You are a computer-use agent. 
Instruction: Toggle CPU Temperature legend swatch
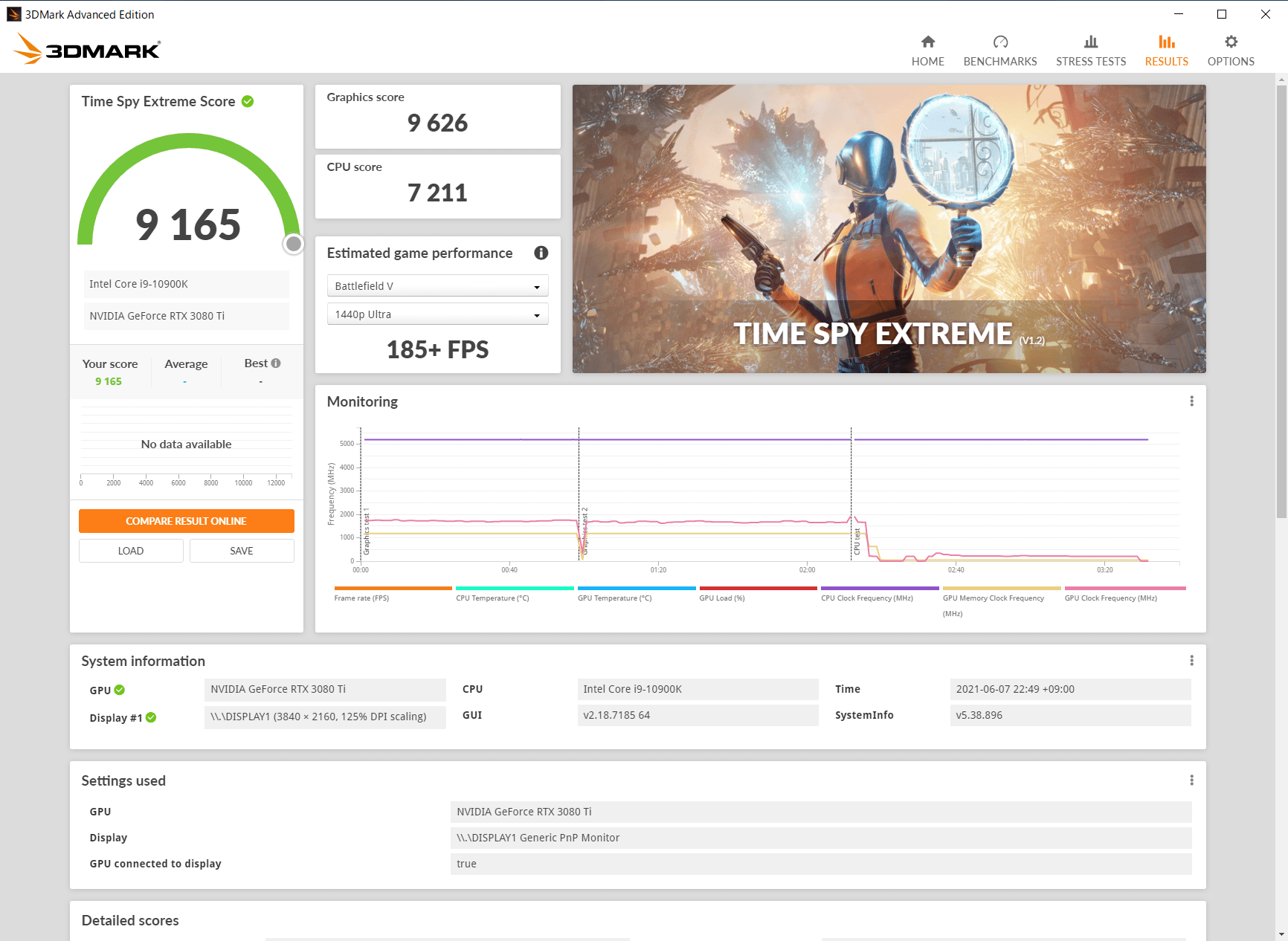(x=515, y=589)
